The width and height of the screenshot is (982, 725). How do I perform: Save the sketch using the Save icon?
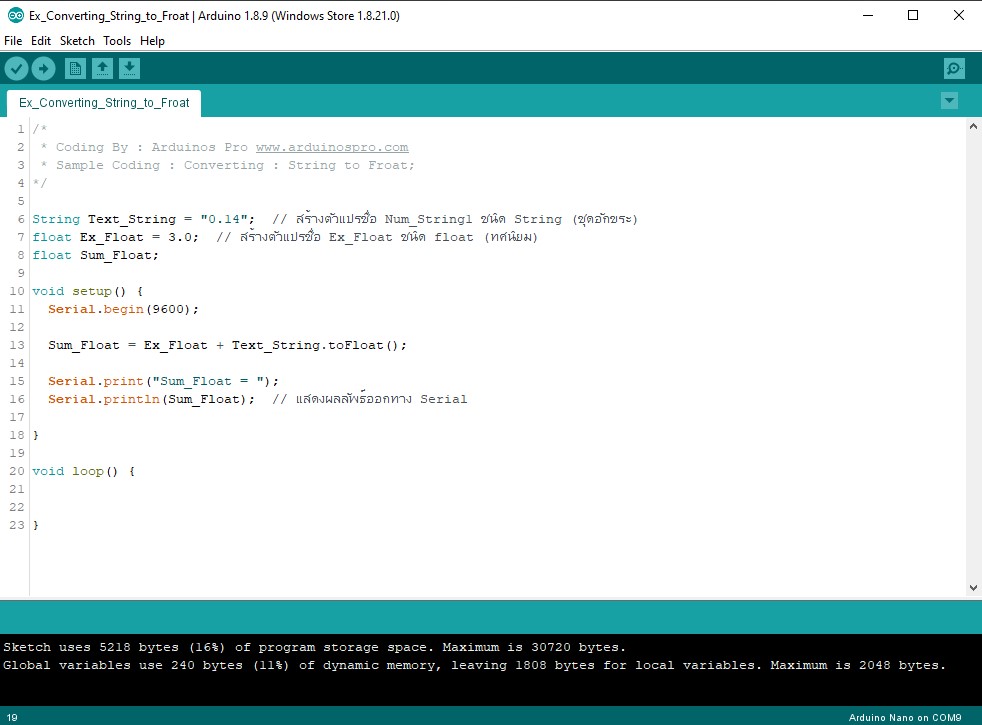(x=130, y=68)
